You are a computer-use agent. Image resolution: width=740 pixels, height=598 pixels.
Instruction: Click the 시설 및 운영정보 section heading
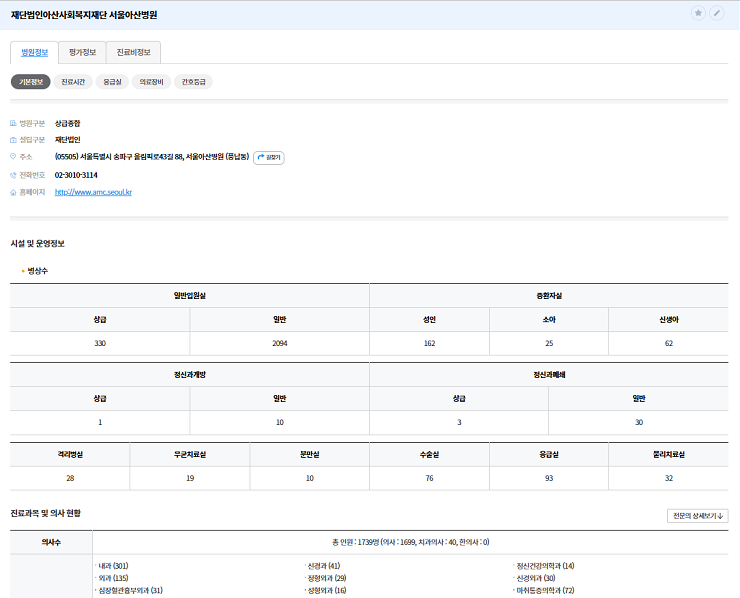[37, 244]
